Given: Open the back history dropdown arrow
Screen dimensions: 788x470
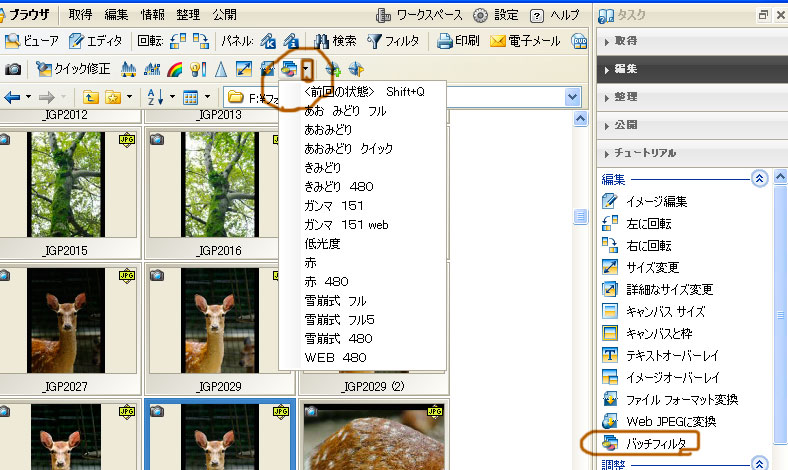Looking at the screenshot, I should click(x=29, y=97).
